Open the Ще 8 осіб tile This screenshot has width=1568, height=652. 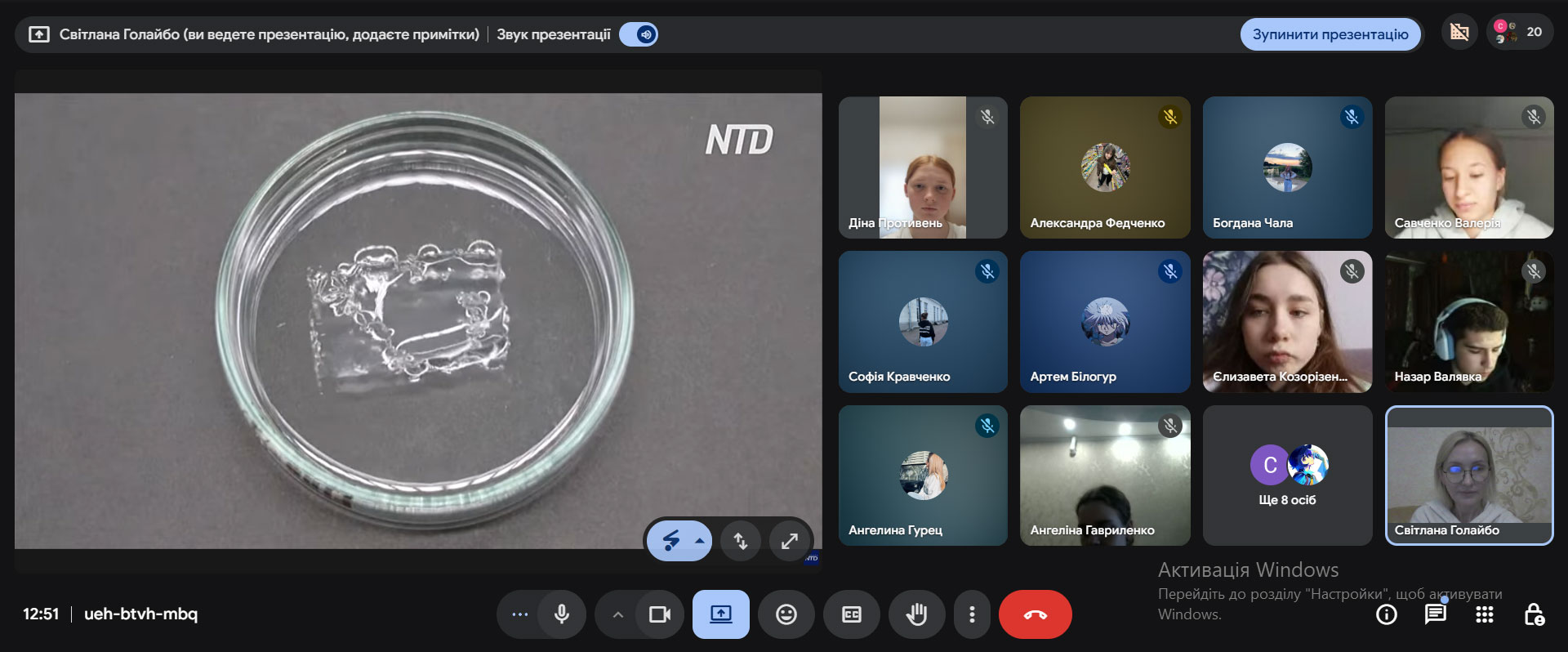pyautogui.click(x=1287, y=476)
